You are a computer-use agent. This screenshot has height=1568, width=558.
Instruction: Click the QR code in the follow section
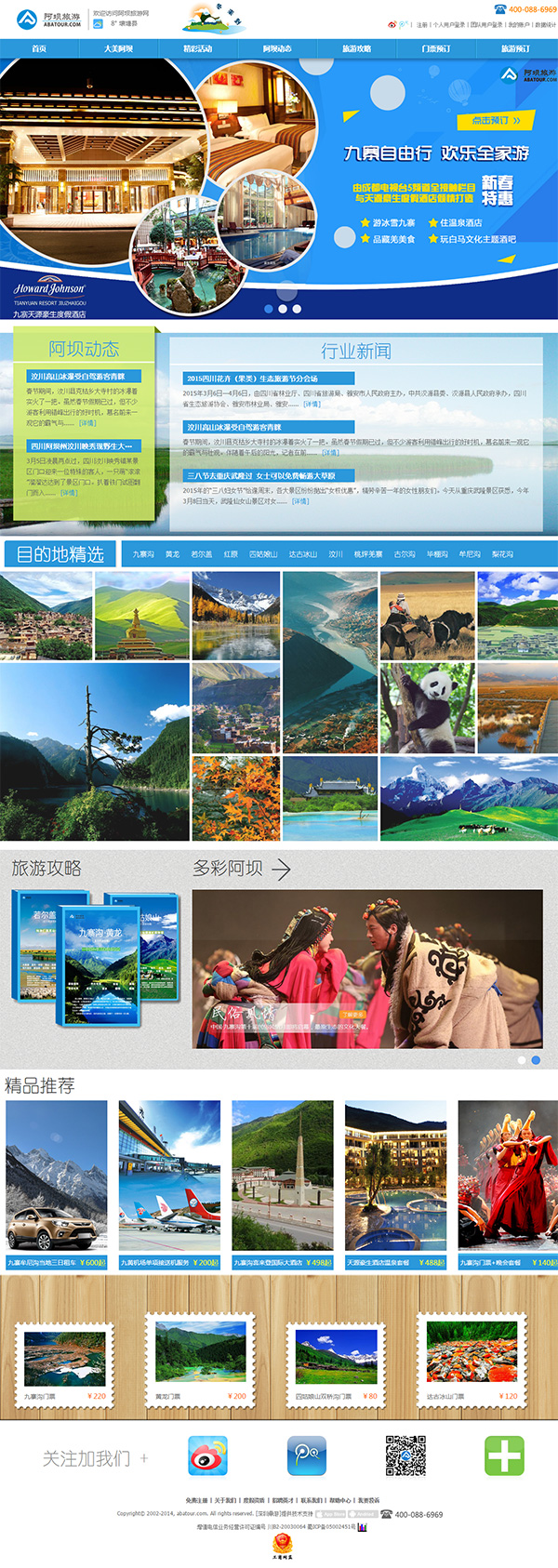pyautogui.click(x=405, y=1455)
